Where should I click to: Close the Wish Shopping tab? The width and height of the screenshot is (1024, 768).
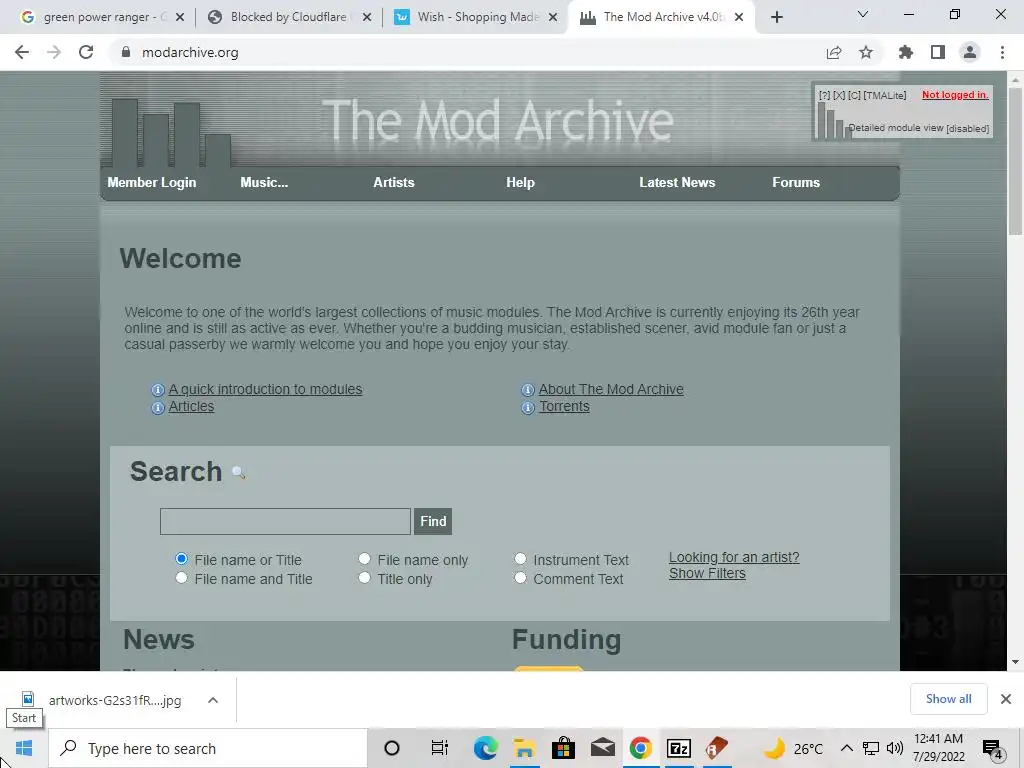tap(553, 18)
